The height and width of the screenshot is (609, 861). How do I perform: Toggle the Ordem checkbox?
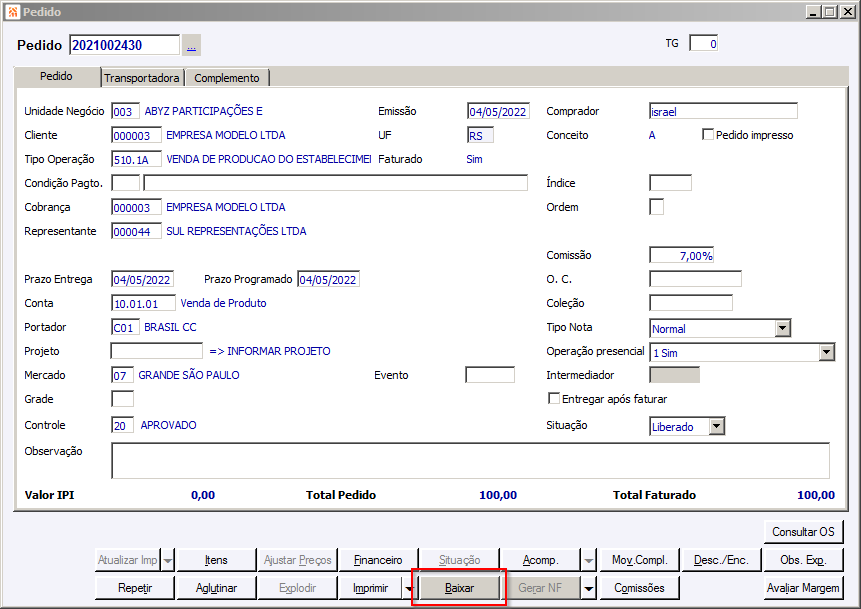point(656,207)
